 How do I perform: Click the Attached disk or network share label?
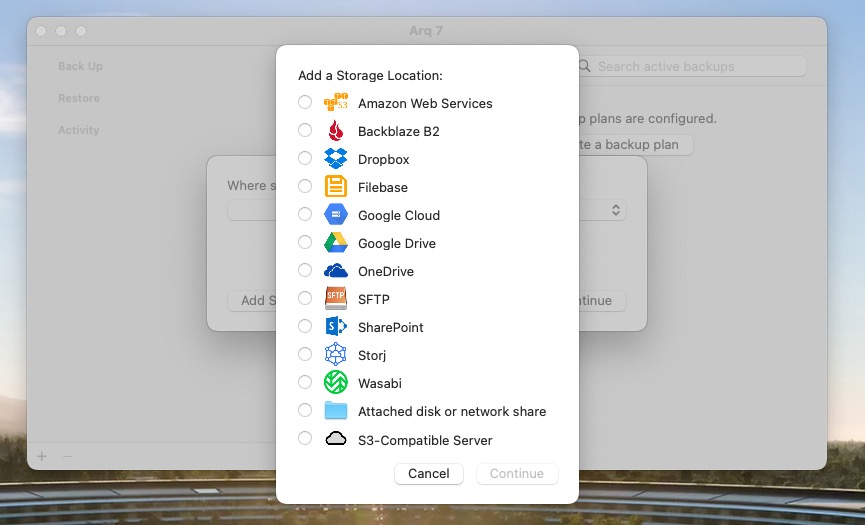pyautogui.click(x=452, y=411)
